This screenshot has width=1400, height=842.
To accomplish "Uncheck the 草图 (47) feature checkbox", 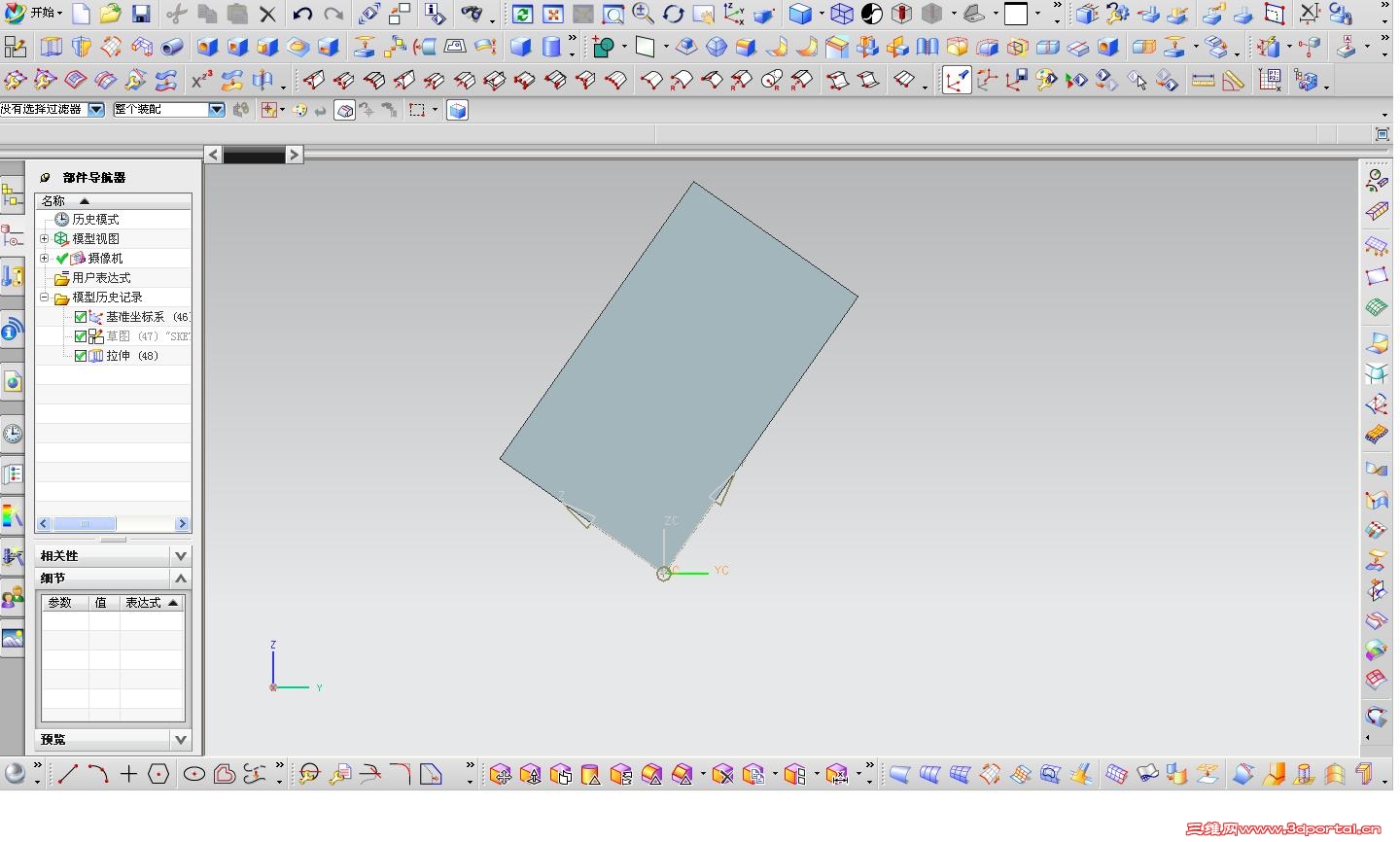I will tap(81, 336).
